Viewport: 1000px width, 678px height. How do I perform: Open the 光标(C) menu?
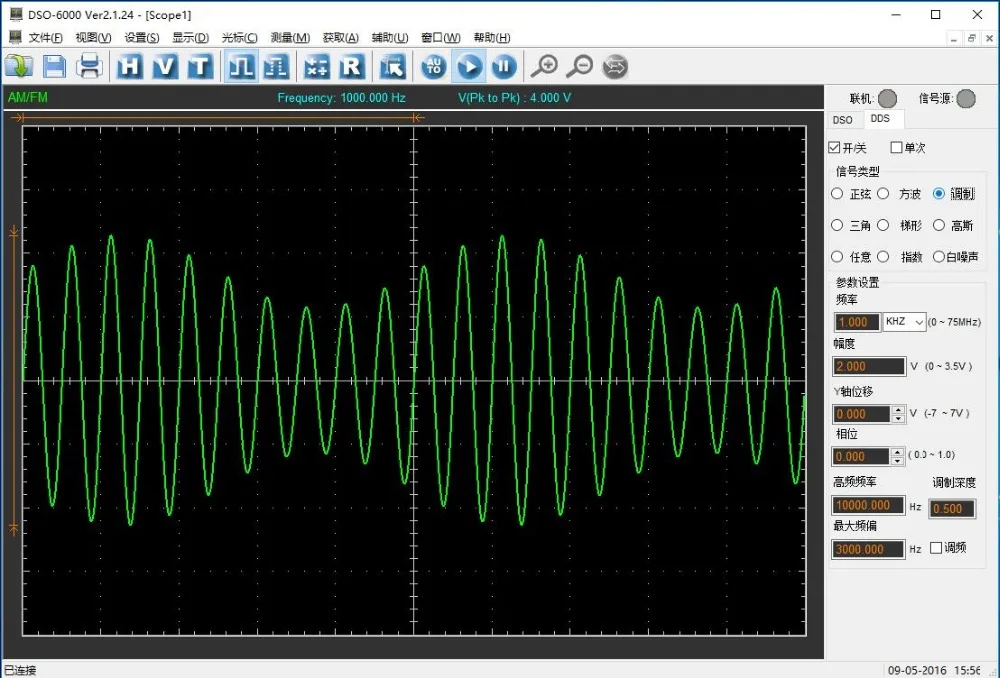[x=239, y=38]
